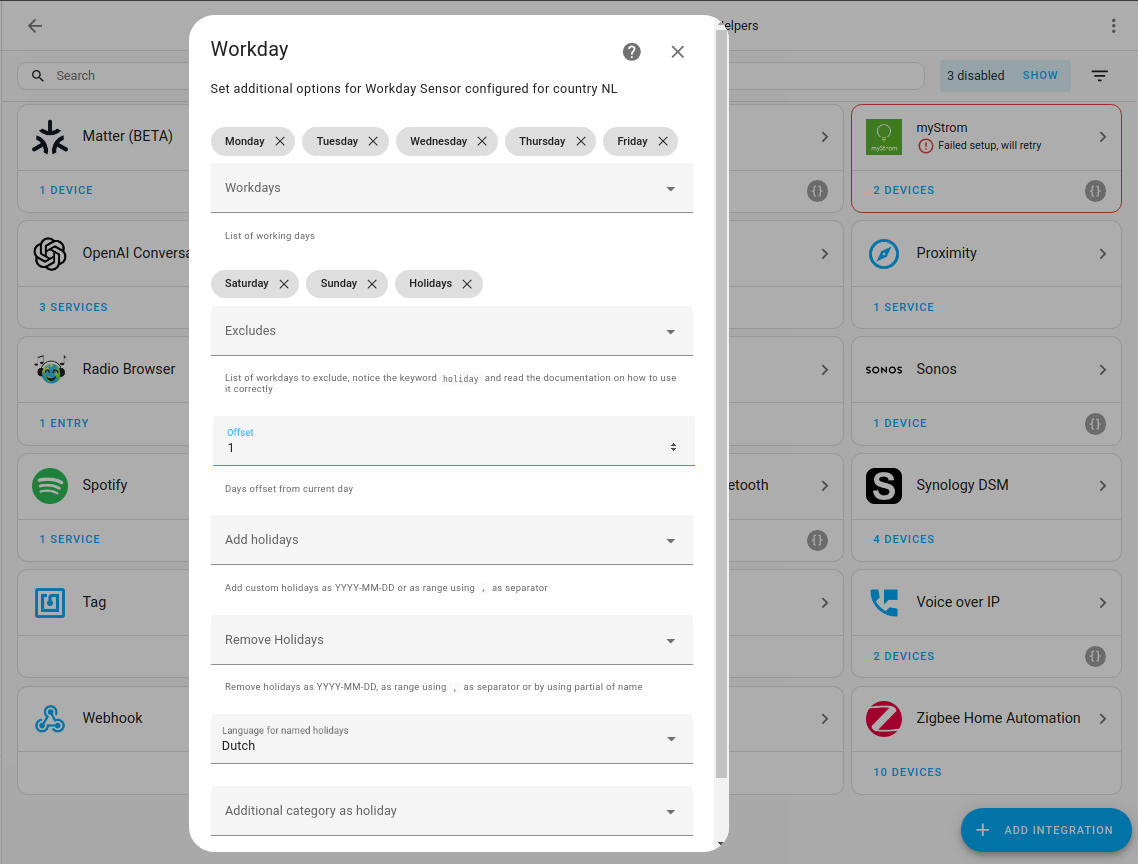Click the Proximity compass icon
Image resolution: width=1138 pixels, height=864 pixels.
883,253
